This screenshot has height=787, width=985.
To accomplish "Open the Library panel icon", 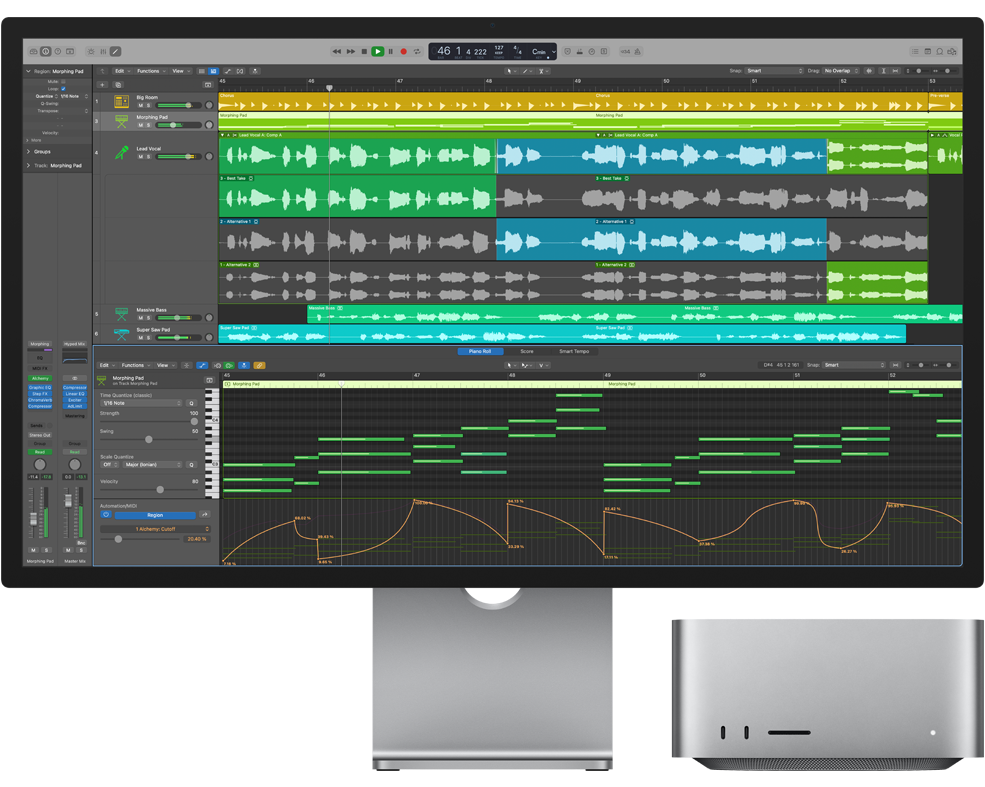I will pyautogui.click(x=34, y=52).
